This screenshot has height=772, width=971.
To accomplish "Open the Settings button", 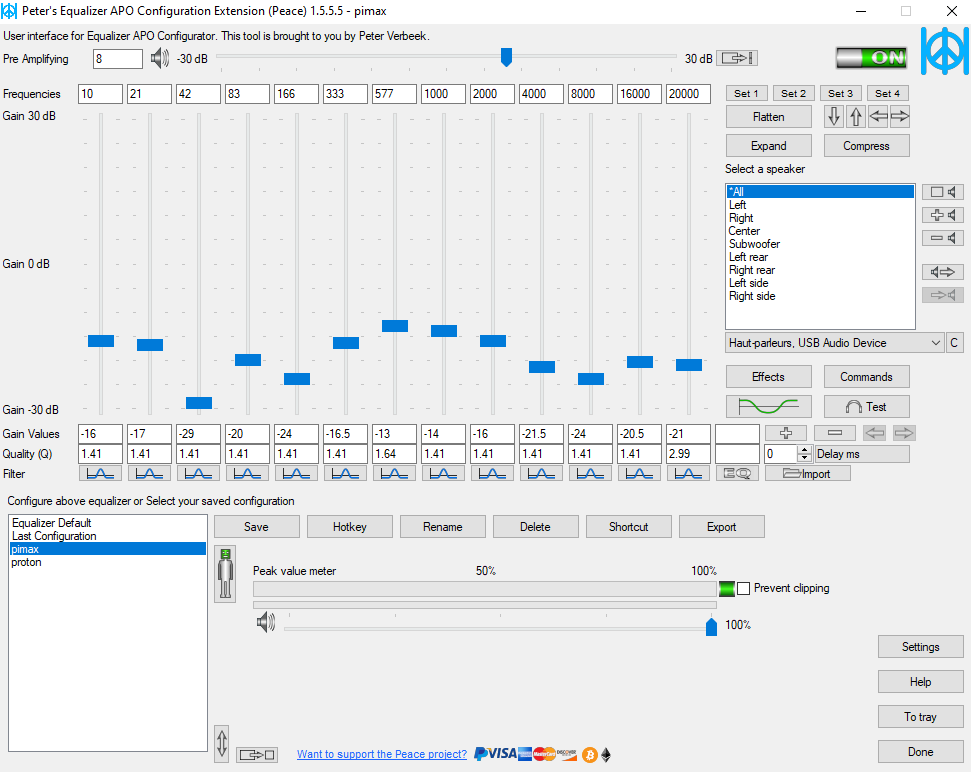I will pyautogui.click(x=920, y=647).
